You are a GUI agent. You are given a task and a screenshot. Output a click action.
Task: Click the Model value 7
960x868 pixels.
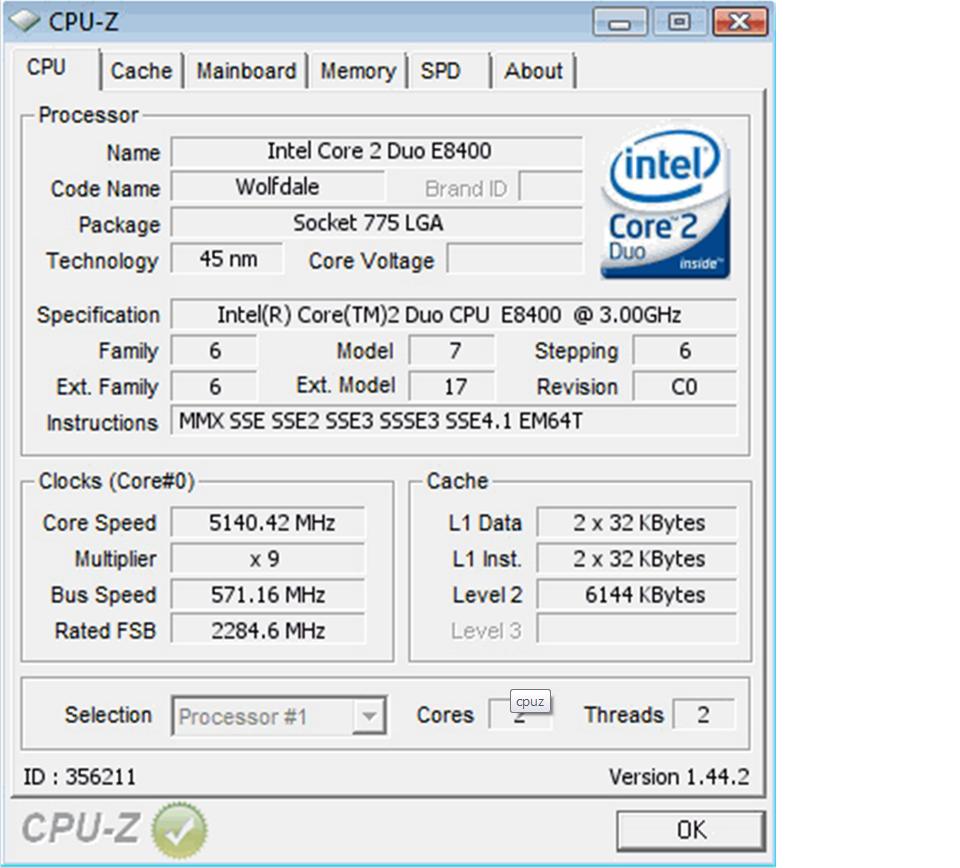pyautogui.click(x=452, y=351)
